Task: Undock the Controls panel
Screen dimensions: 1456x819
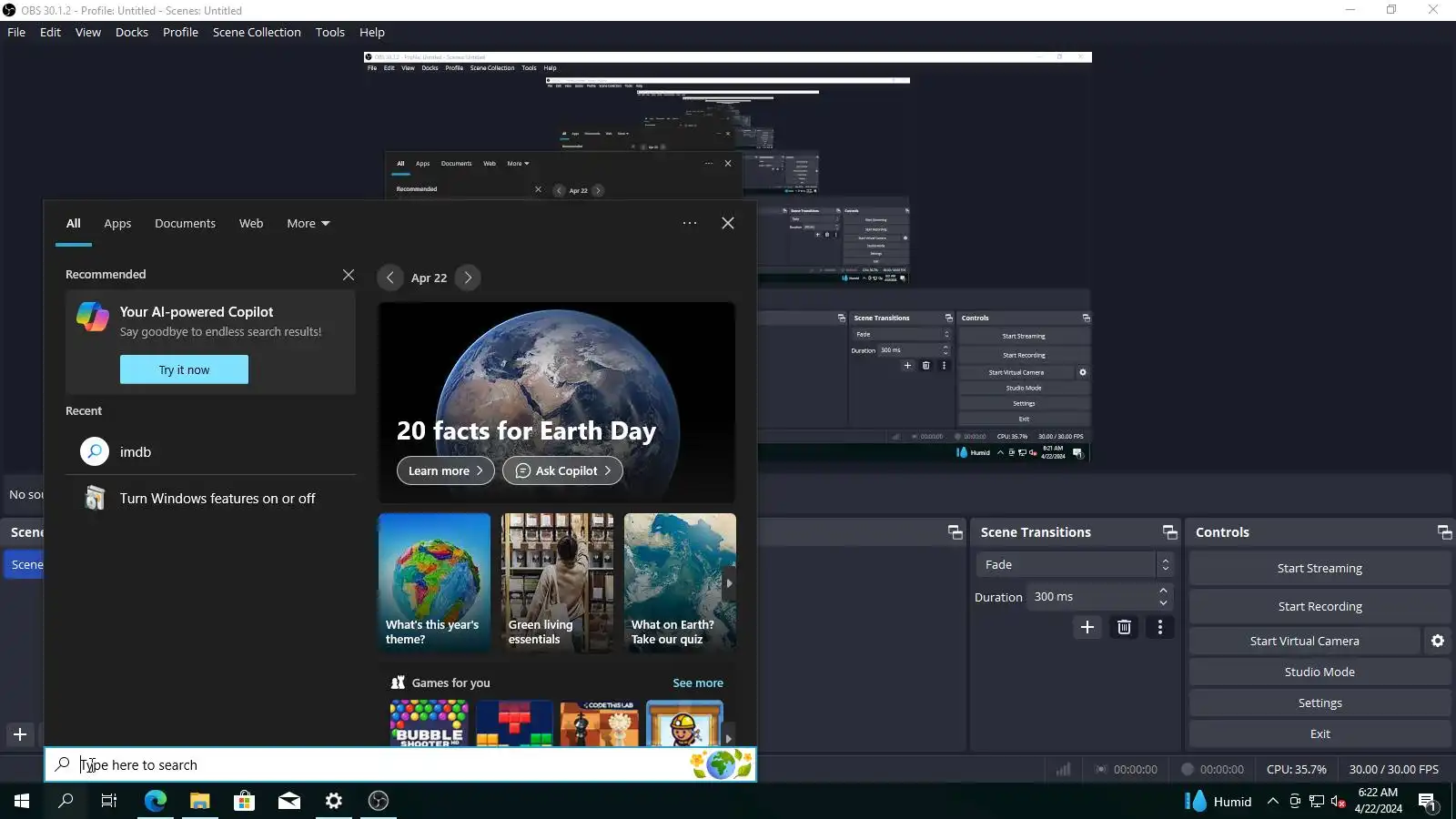Action: [1444, 532]
